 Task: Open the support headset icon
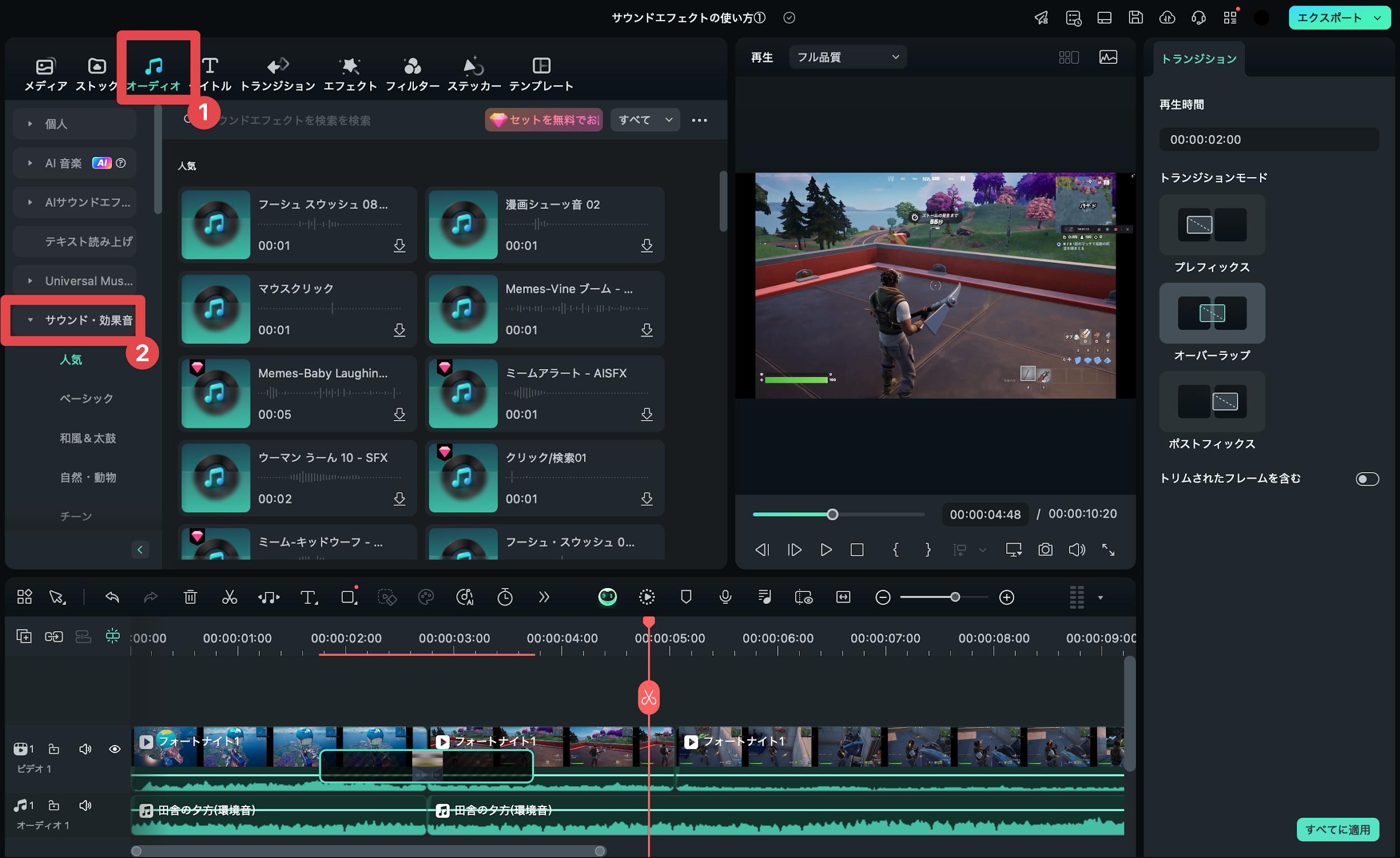click(x=1198, y=17)
